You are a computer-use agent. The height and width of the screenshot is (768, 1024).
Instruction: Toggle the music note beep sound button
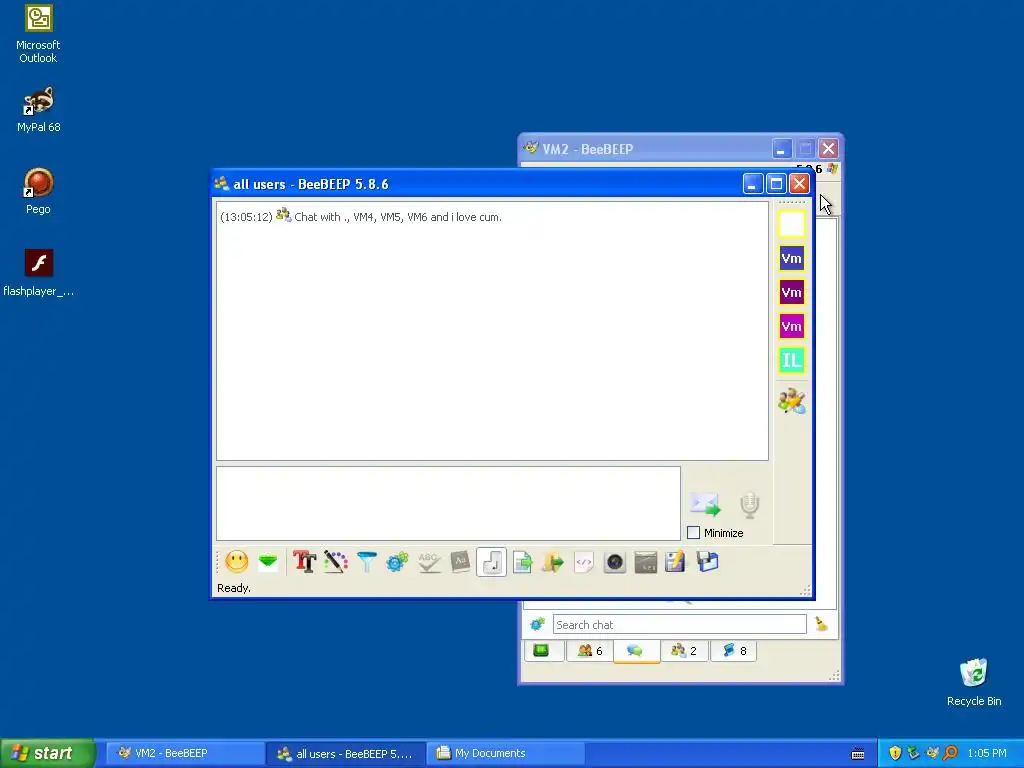click(x=491, y=562)
